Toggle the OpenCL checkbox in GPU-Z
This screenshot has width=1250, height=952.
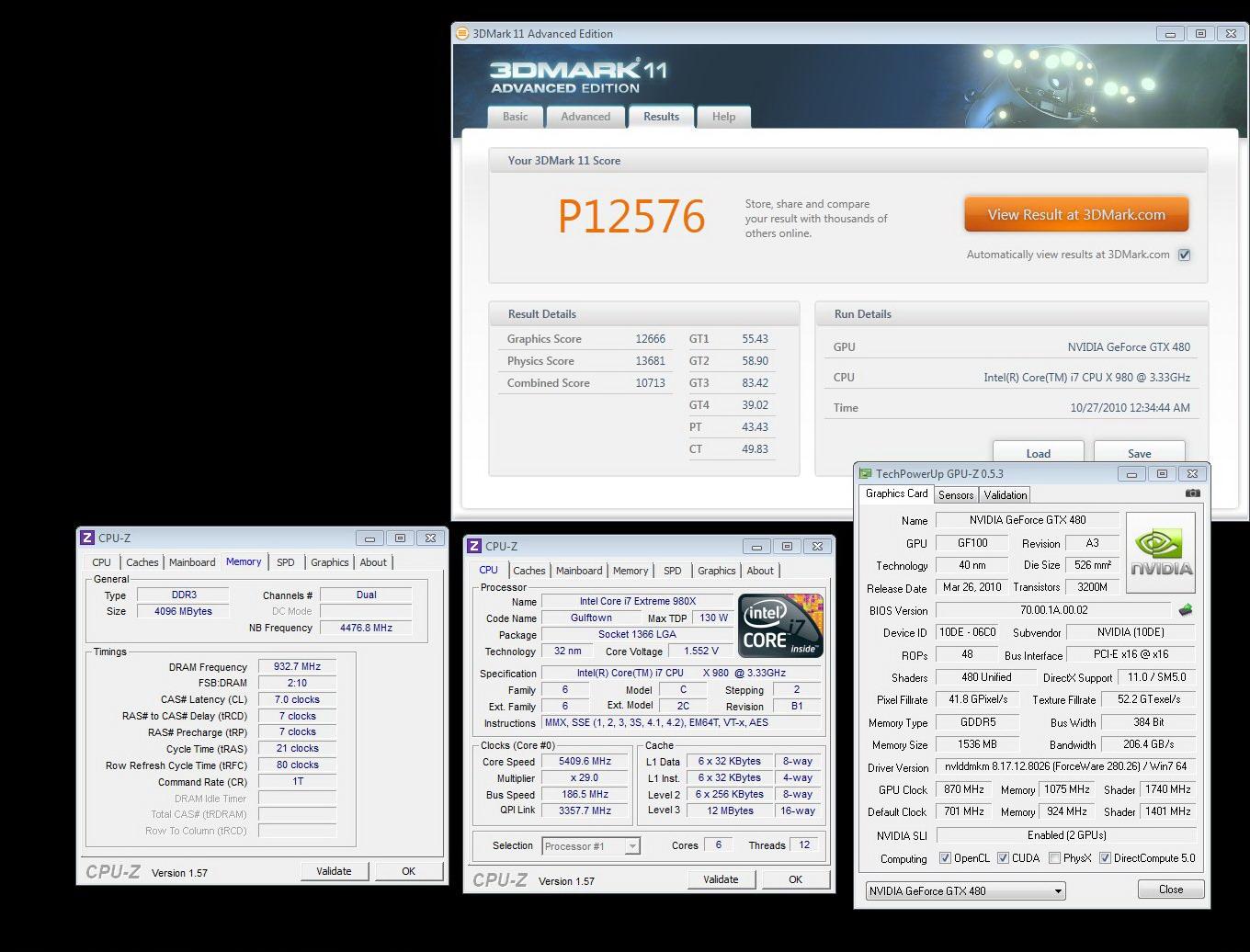coord(945,858)
